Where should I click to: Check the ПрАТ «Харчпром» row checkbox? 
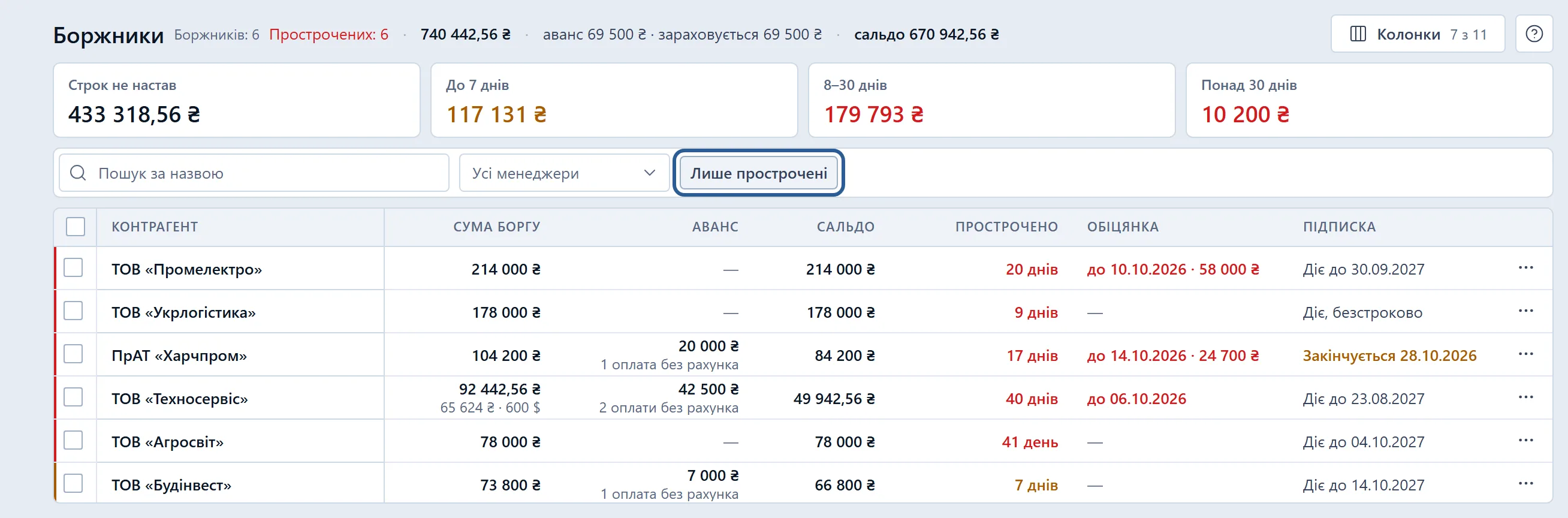point(73,354)
